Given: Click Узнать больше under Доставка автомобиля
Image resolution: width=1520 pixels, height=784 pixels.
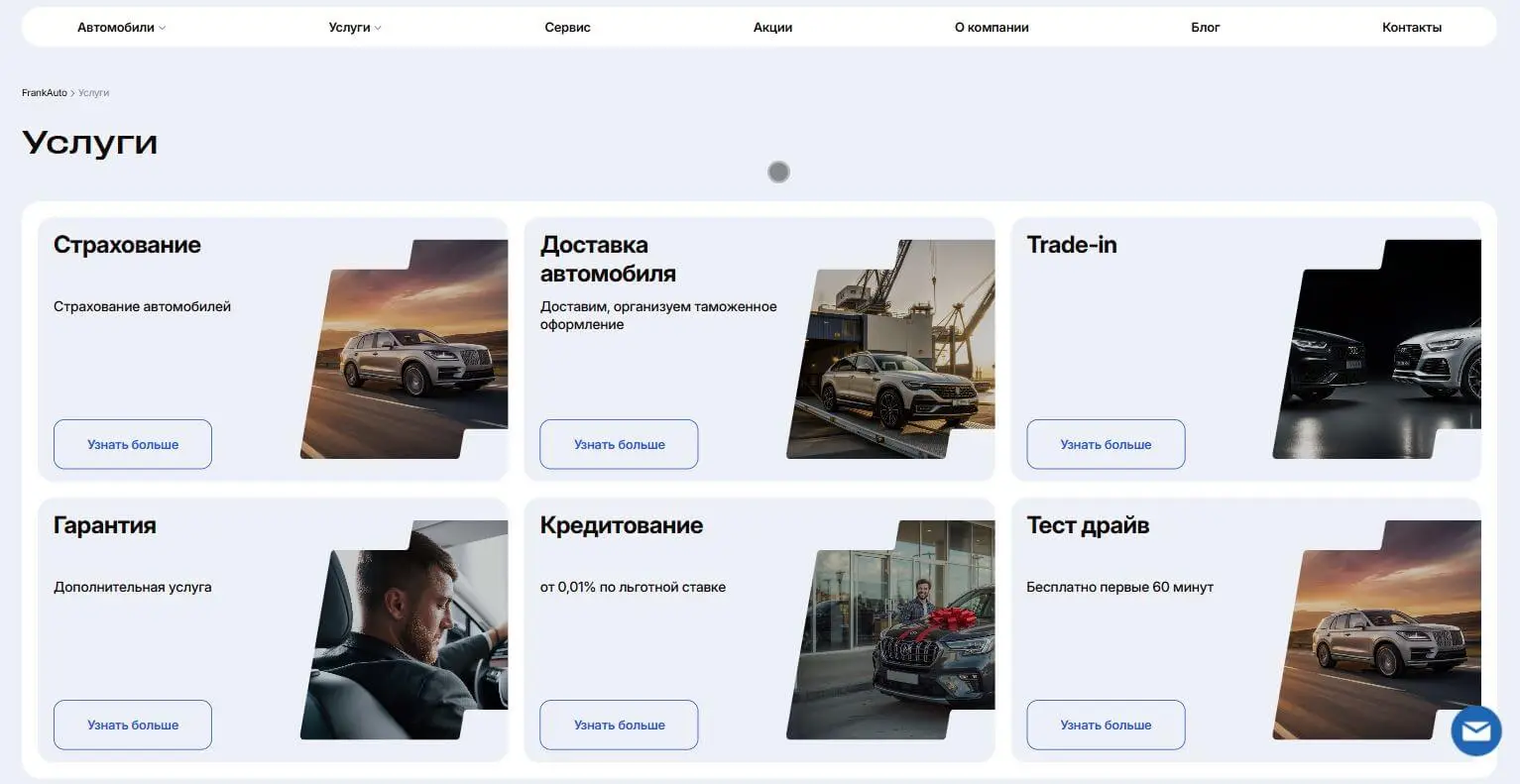Looking at the screenshot, I should pyautogui.click(x=619, y=444).
